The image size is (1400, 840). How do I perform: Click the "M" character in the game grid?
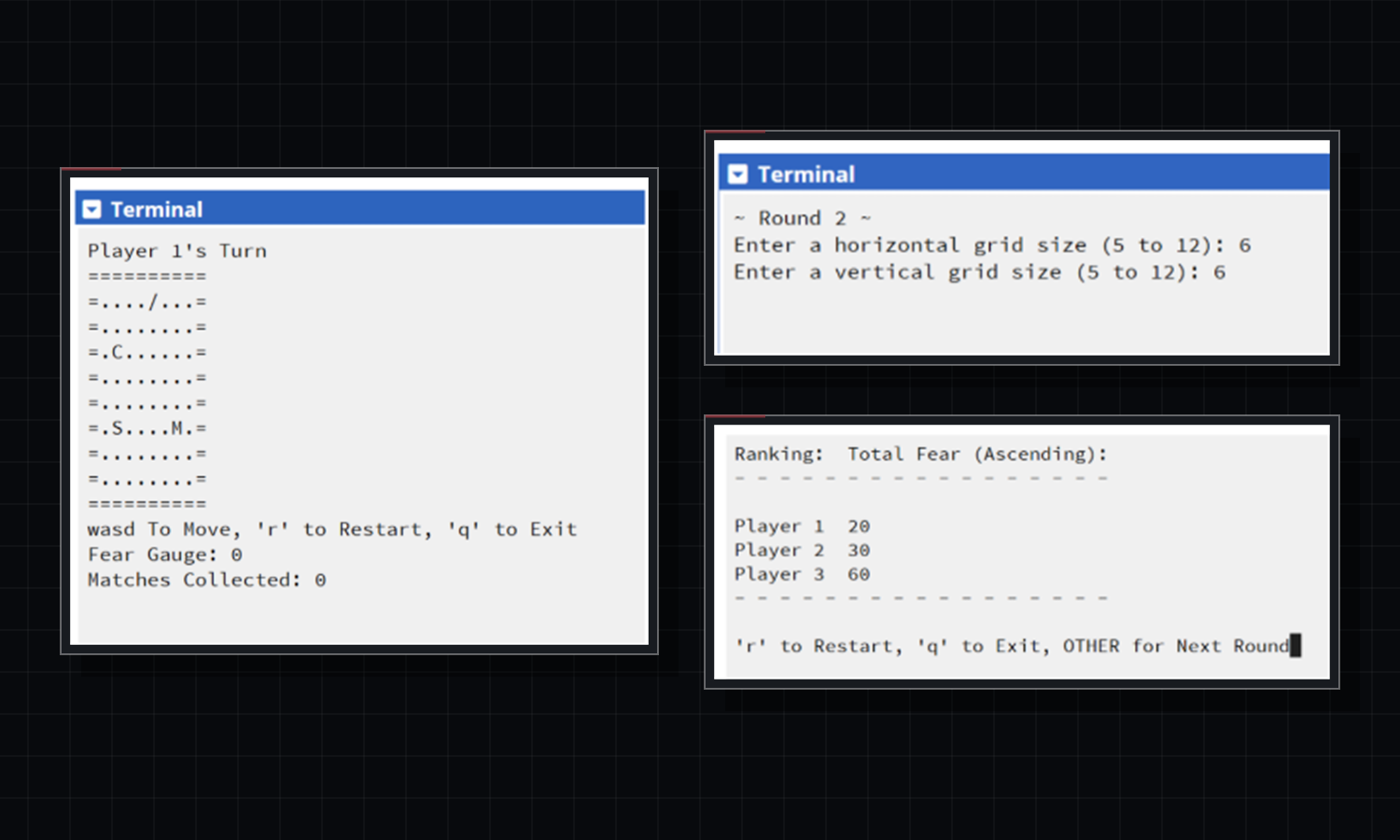click(x=176, y=428)
